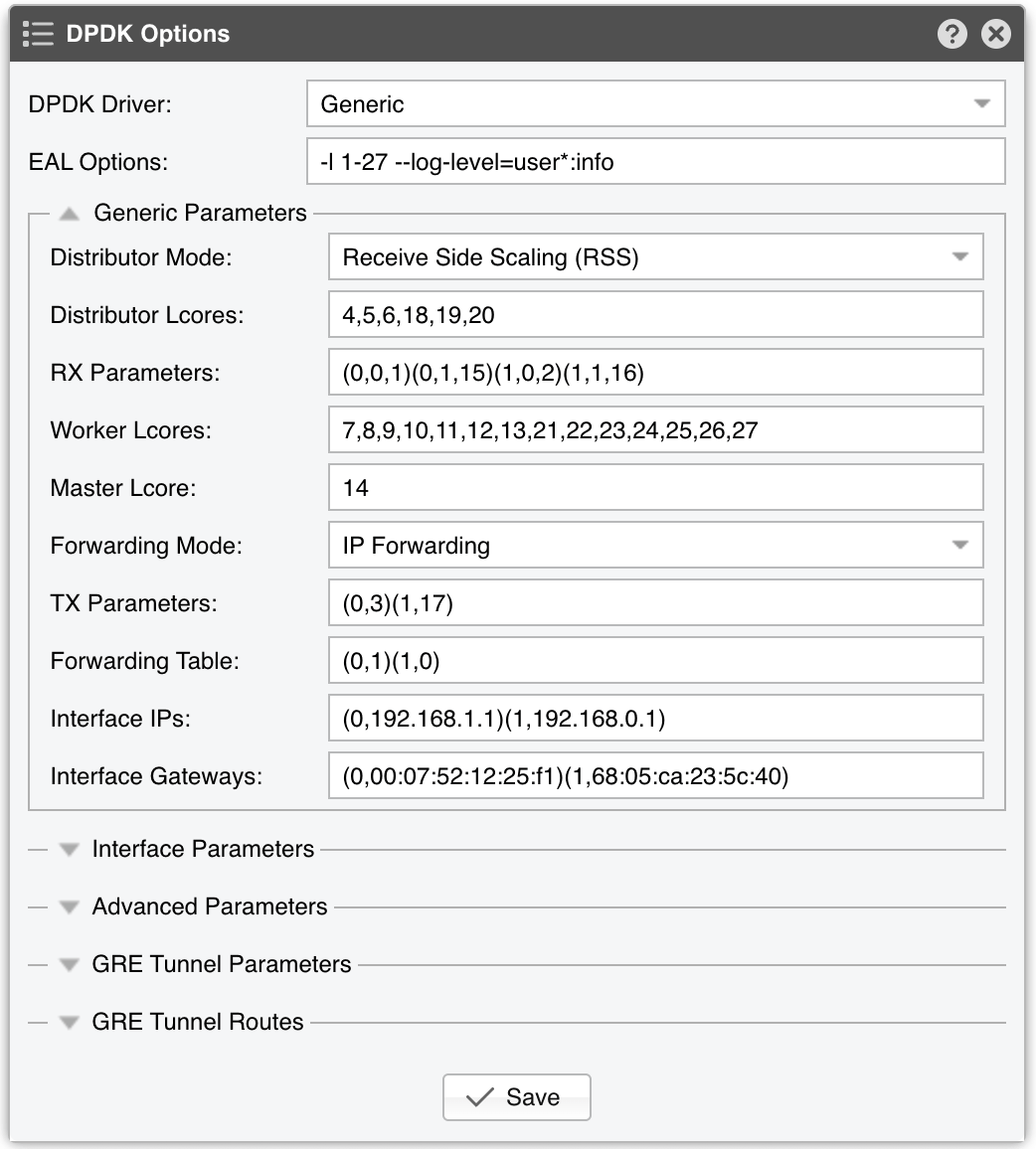Click the Save button
This screenshot has width=1036, height=1149.
pyautogui.click(x=517, y=1097)
